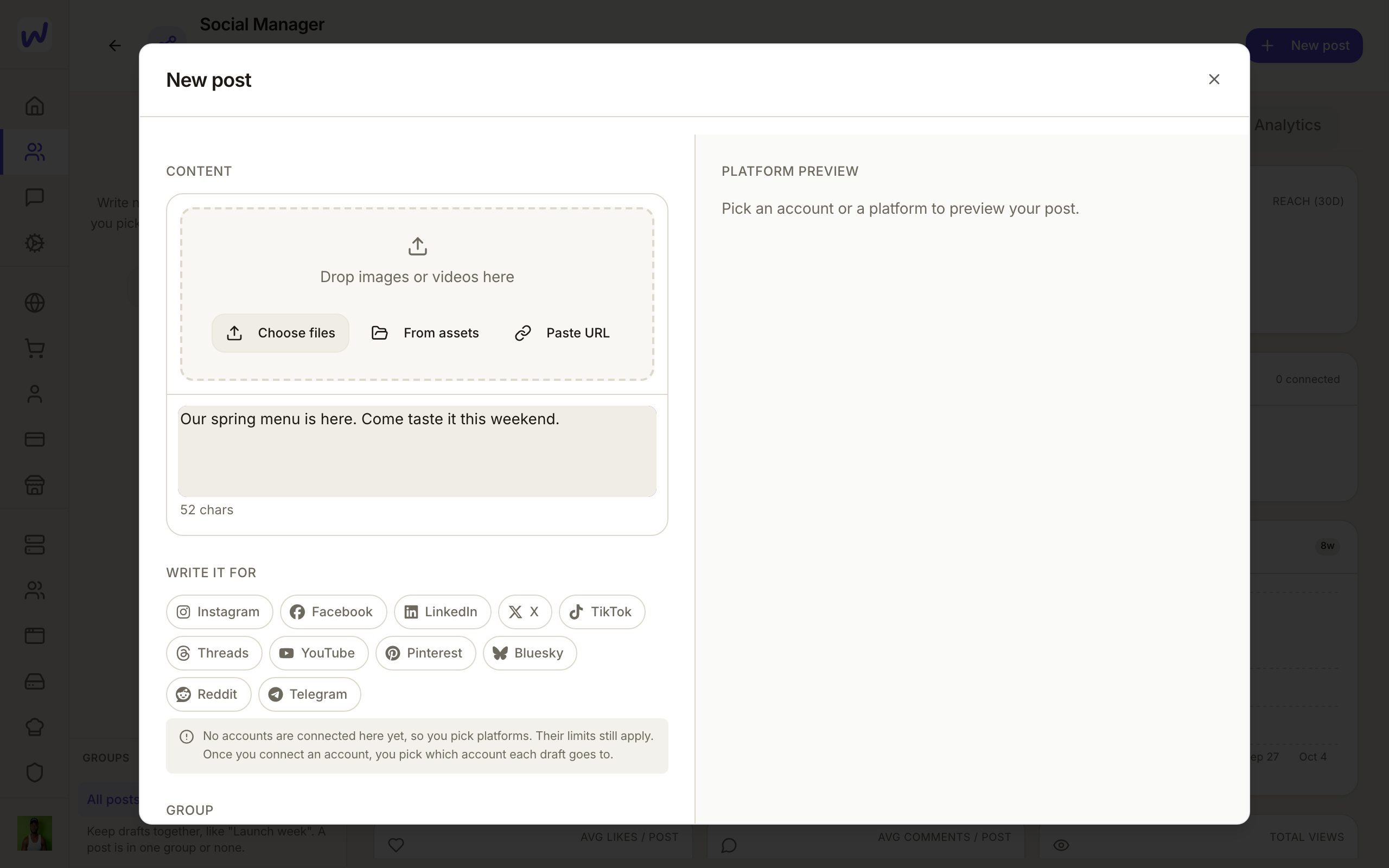This screenshot has height=868, width=1389.
Task: Open the server stack sidebar icon
Action: point(34,545)
